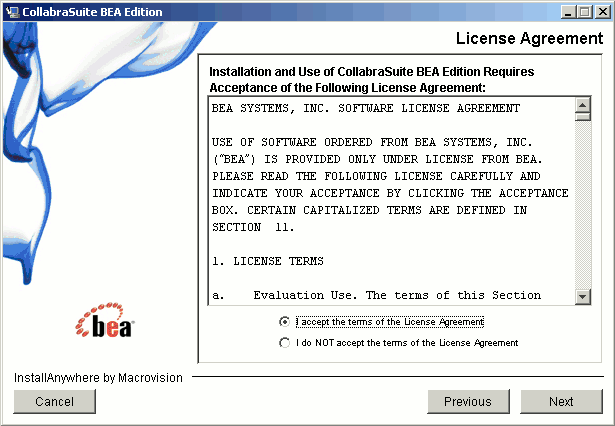Click '("BEA") IS PROVIDED ONLY UNDER LICENSE' line

tap(377, 159)
